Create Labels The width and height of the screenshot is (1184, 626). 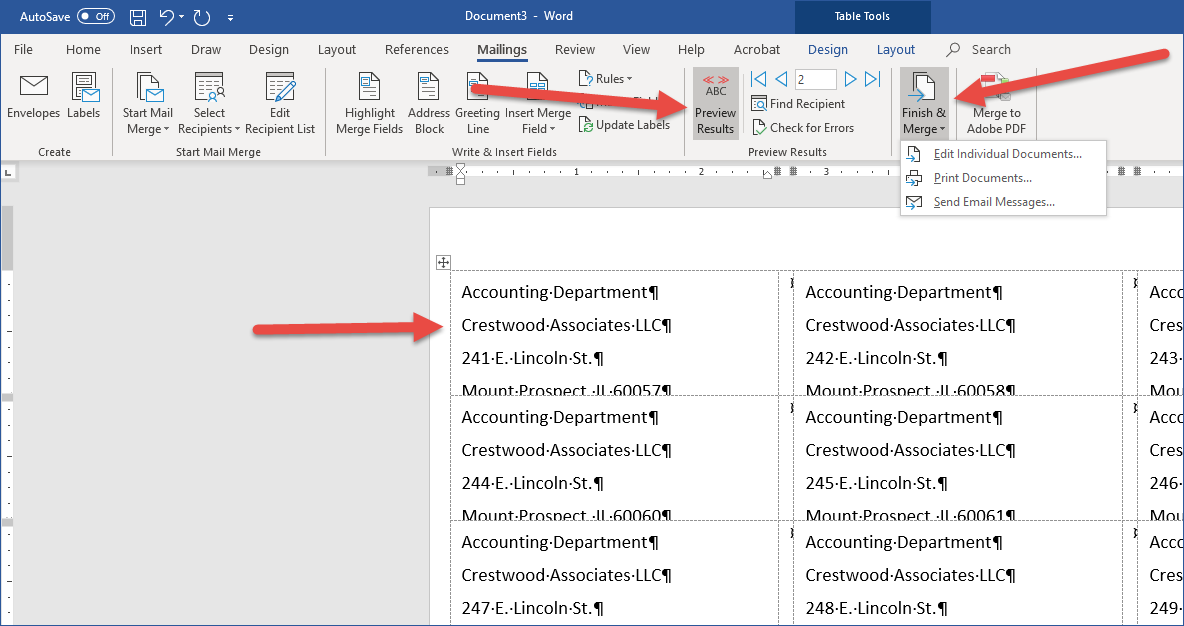click(83, 97)
